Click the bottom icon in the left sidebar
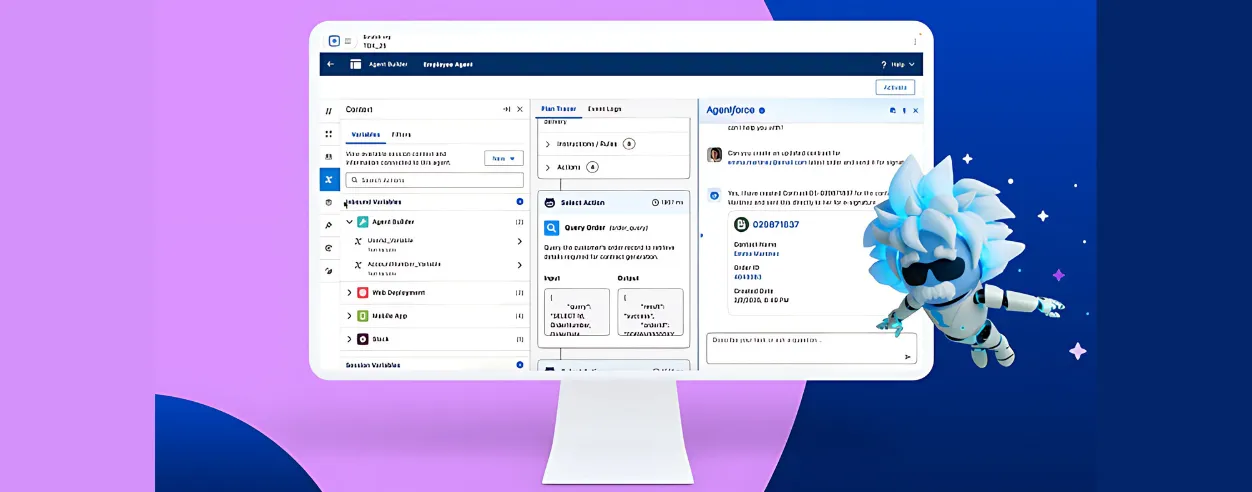The height and width of the screenshot is (492, 1252). click(x=329, y=271)
